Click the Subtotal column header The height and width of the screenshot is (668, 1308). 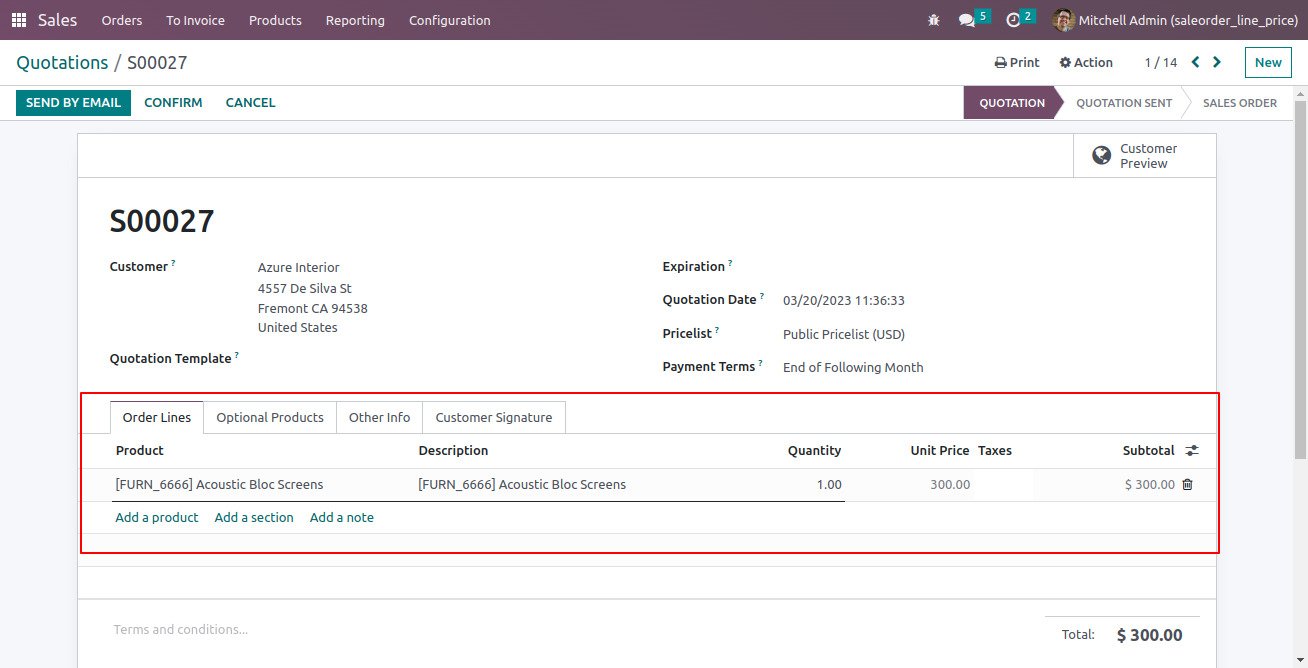click(x=1148, y=451)
